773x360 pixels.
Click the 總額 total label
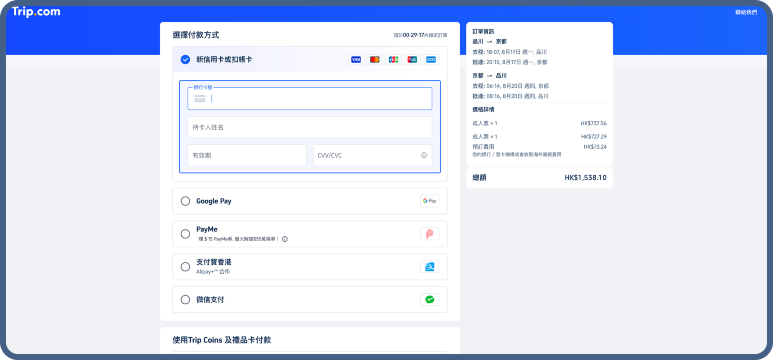(479, 178)
